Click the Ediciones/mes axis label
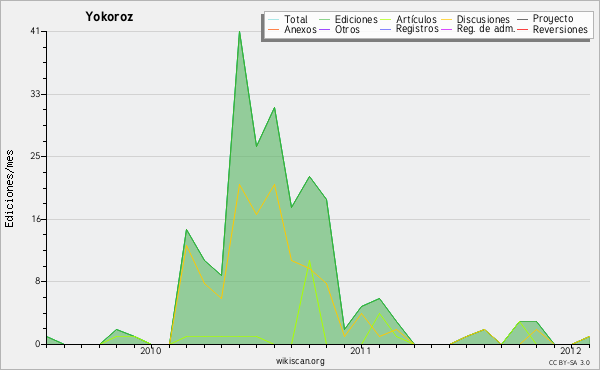This screenshot has height=370, width=600. coord(9,188)
